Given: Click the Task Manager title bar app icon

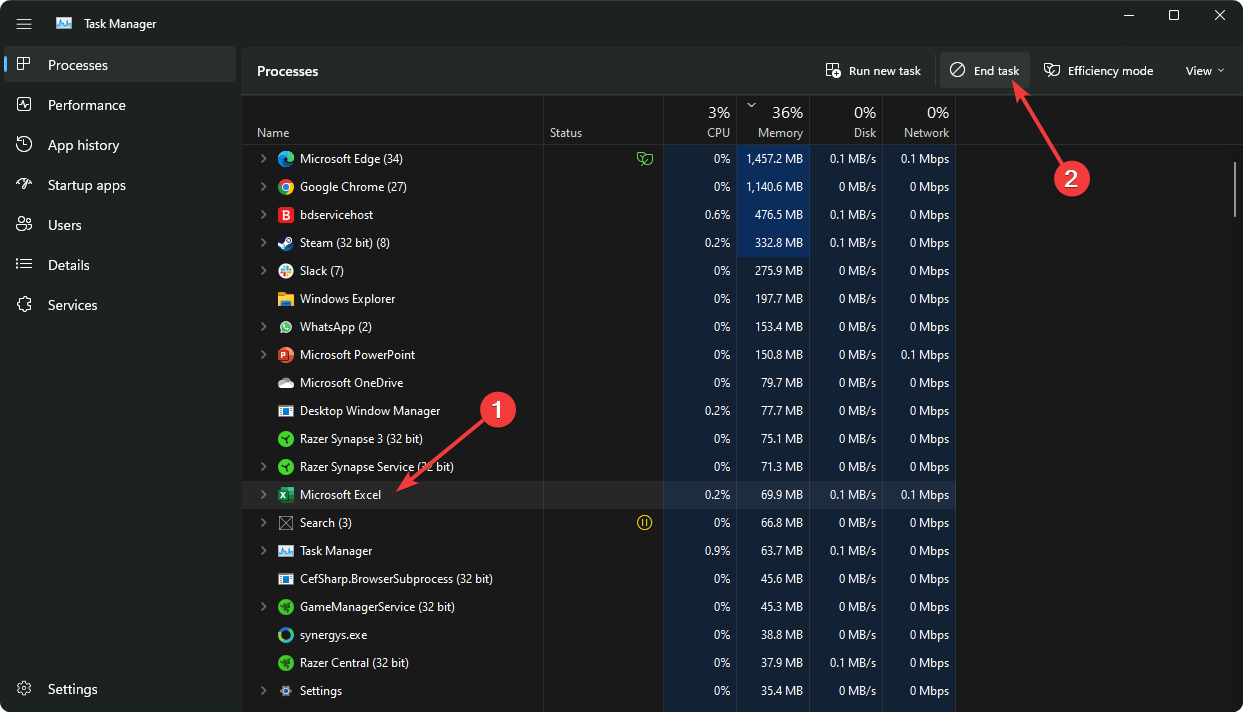Looking at the screenshot, I should pyautogui.click(x=64, y=23).
